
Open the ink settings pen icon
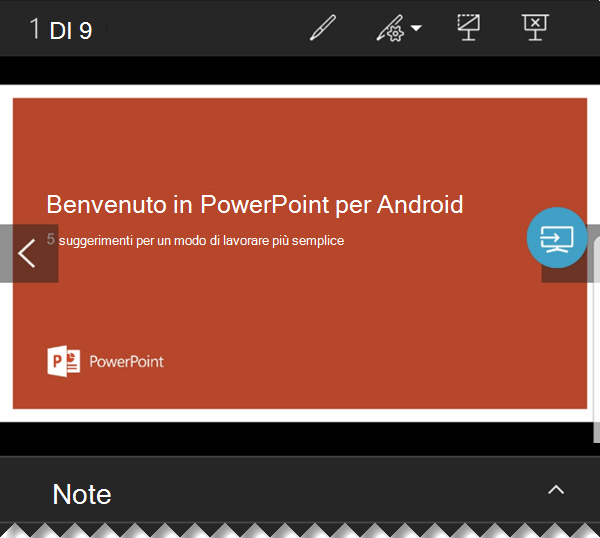click(390, 28)
